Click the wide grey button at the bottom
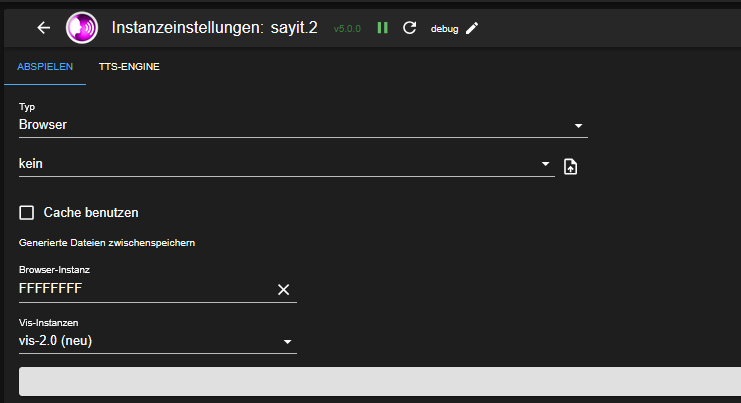The width and height of the screenshot is (741, 403). click(380, 382)
